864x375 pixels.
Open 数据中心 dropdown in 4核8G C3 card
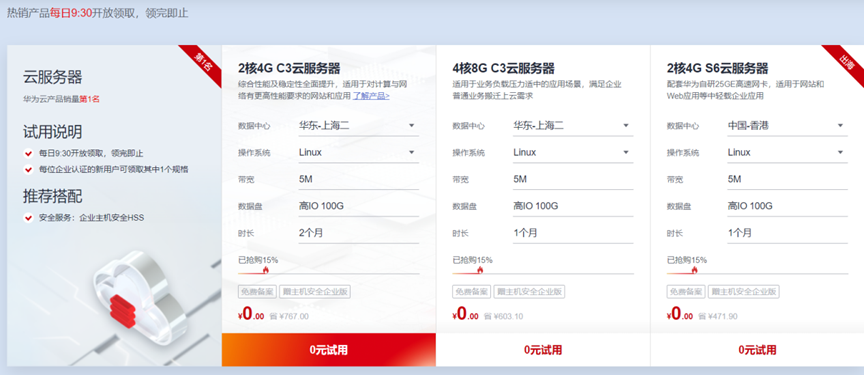573,126
